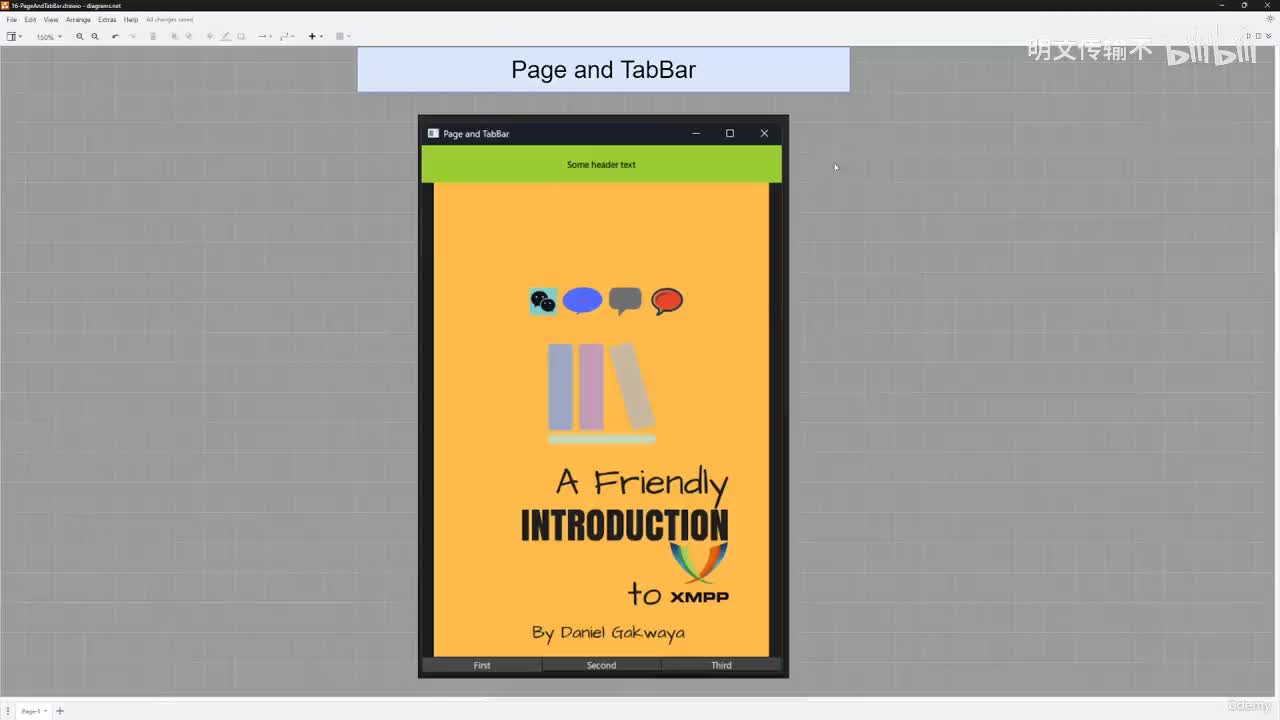Toggle the sun appearance theme icon
Viewport: 1280px width, 720px height.
click(x=1271, y=19)
